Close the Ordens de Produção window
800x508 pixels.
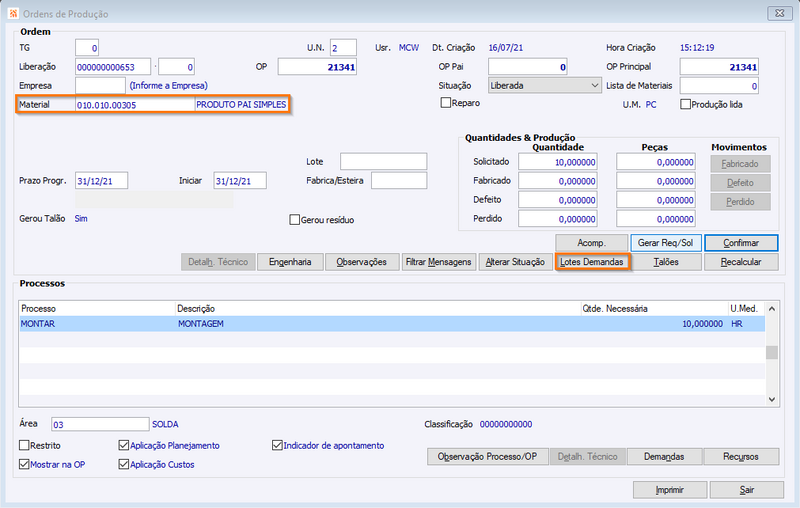pos(775,14)
